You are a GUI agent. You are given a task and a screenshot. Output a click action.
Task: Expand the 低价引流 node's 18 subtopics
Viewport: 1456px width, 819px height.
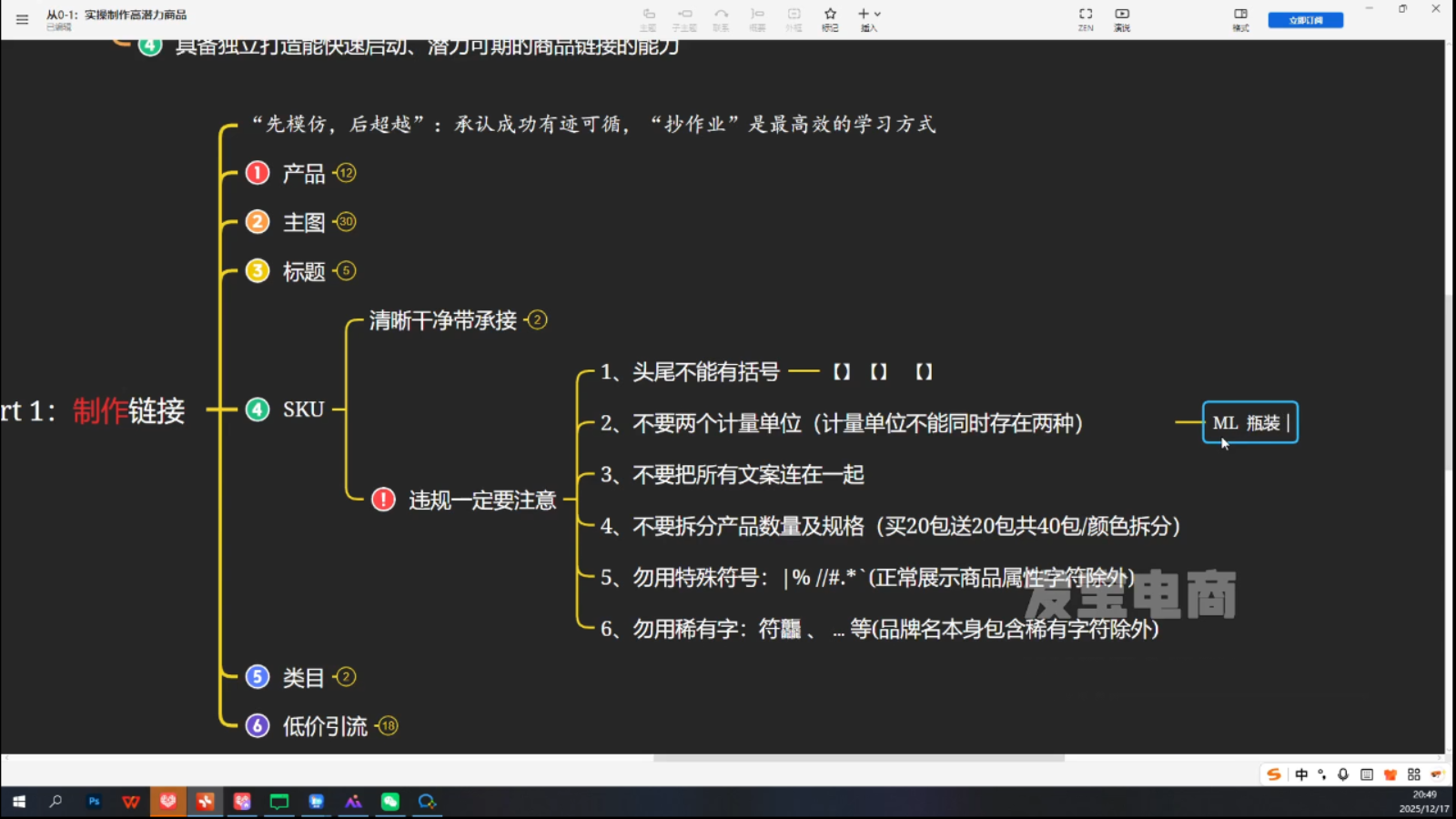(x=389, y=726)
